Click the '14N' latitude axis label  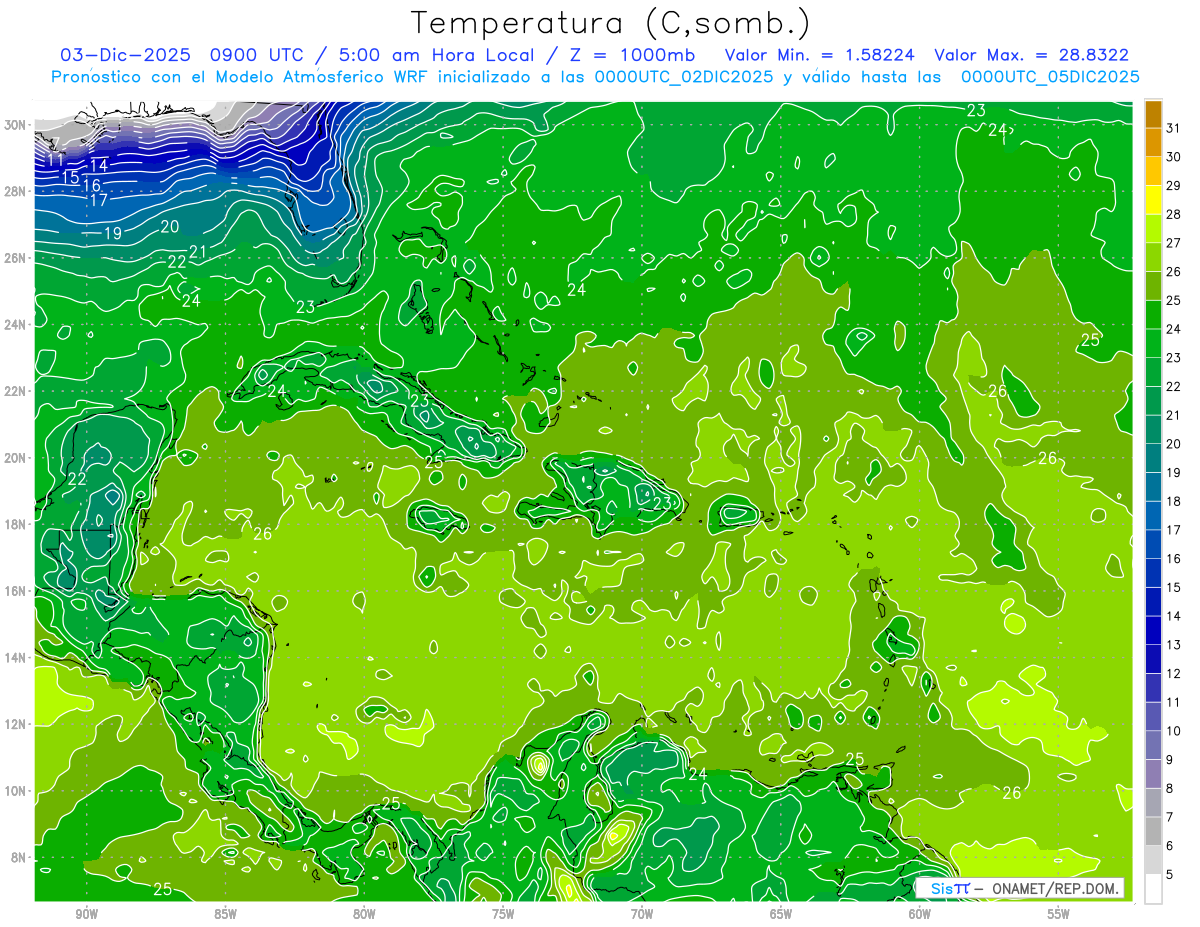coord(17,658)
